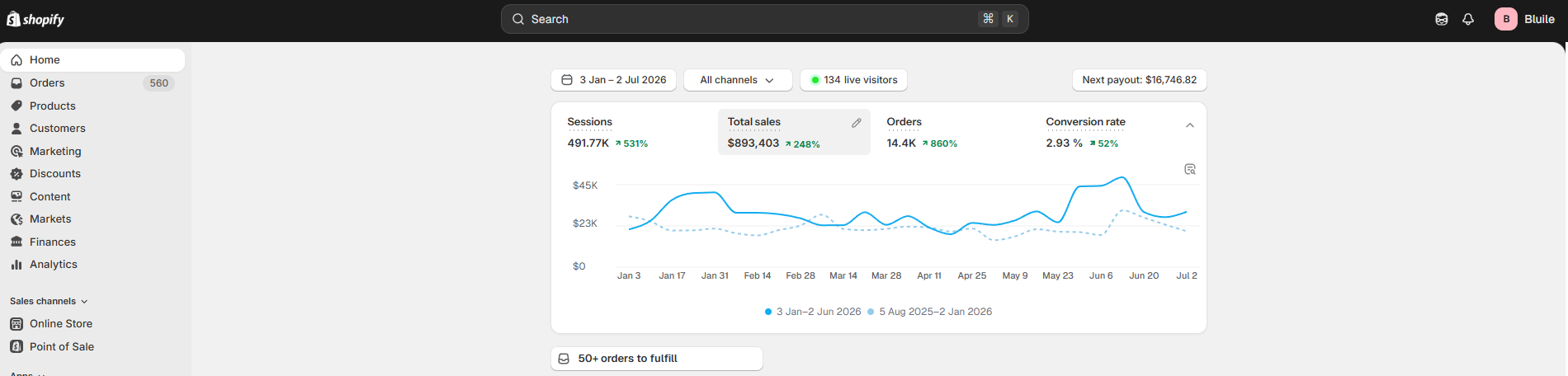Select the Sessions metric tab

(635, 132)
